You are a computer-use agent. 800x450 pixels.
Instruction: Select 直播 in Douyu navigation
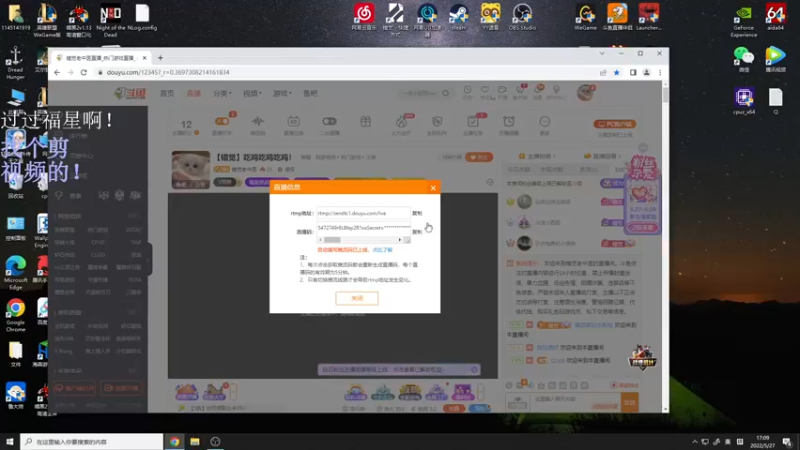193,93
